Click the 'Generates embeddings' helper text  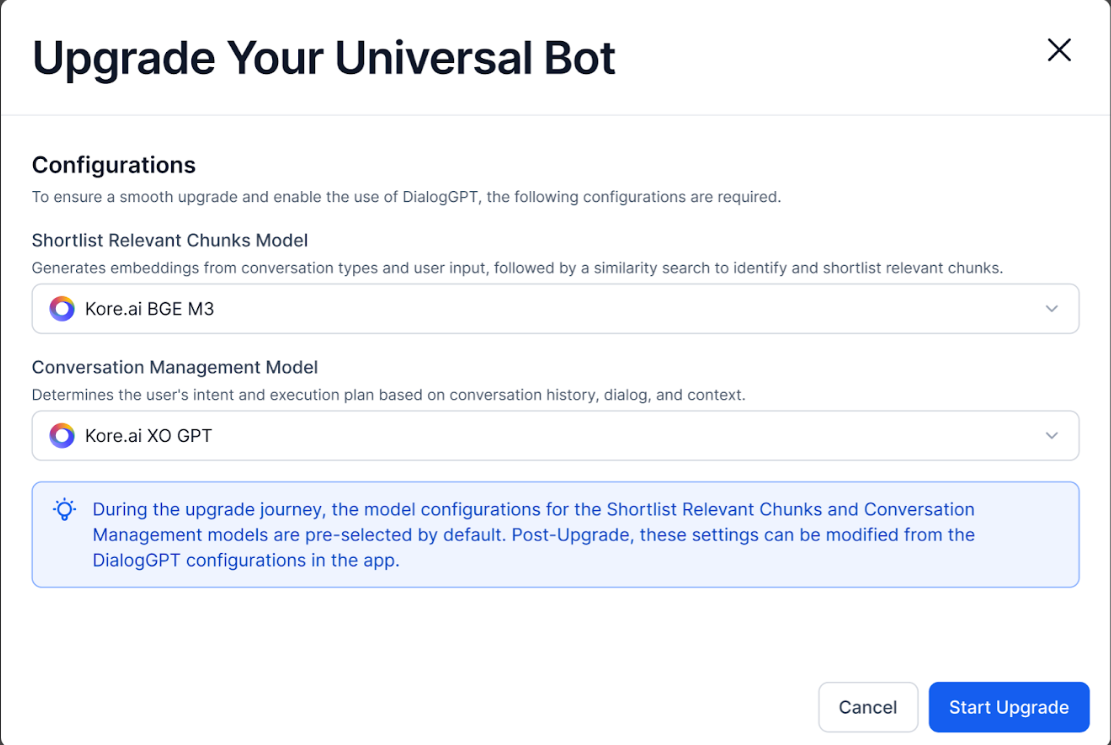click(517, 268)
